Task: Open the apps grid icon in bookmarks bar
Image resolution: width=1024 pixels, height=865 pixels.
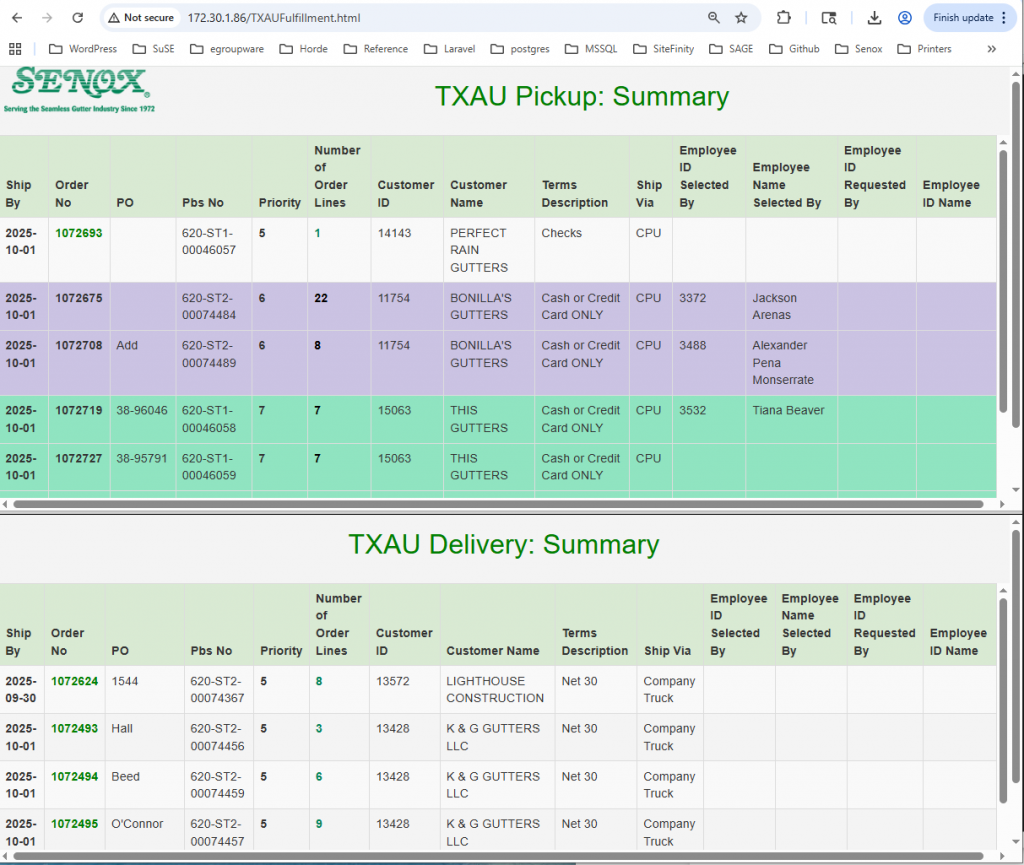Action: pyautogui.click(x=15, y=48)
